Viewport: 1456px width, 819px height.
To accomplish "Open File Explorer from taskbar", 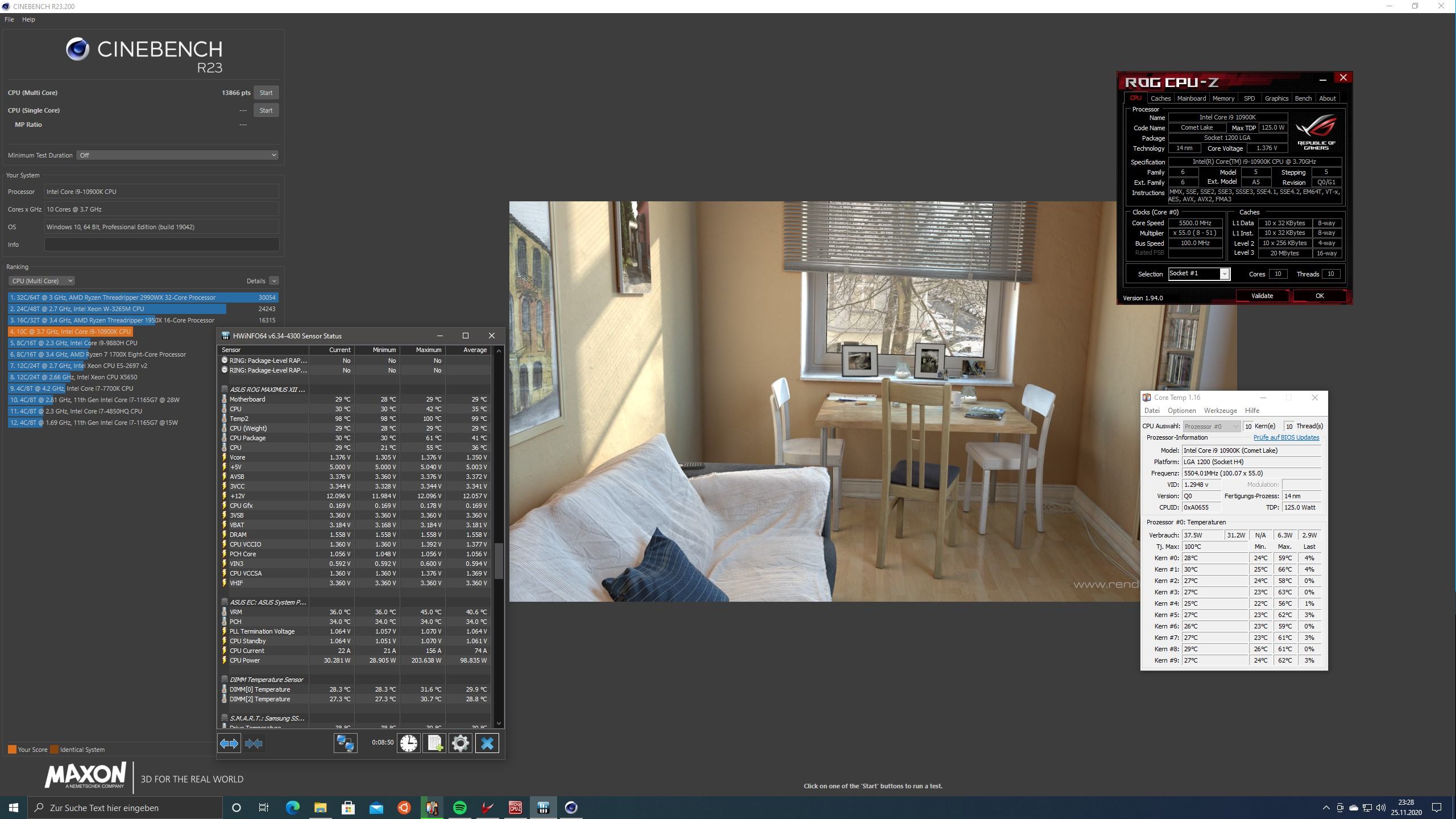I will click(320, 808).
